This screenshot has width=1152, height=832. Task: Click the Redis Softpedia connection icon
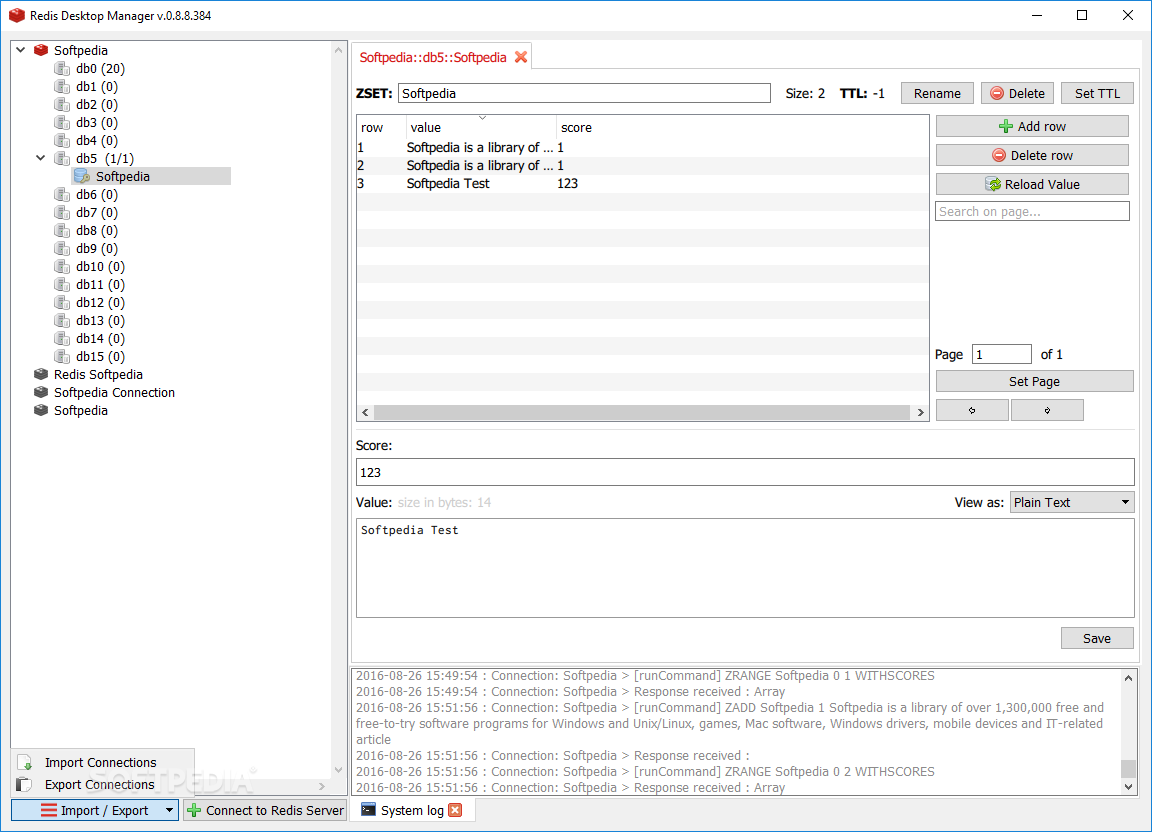(x=41, y=374)
